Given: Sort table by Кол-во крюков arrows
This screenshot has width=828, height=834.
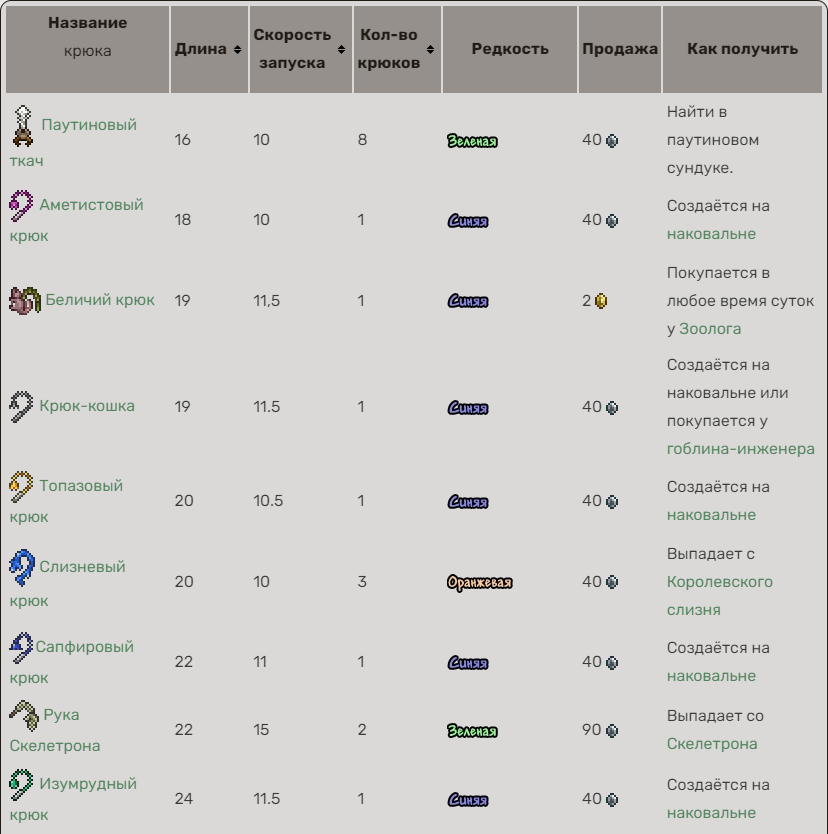Looking at the screenshot, I should pos(431,50).
